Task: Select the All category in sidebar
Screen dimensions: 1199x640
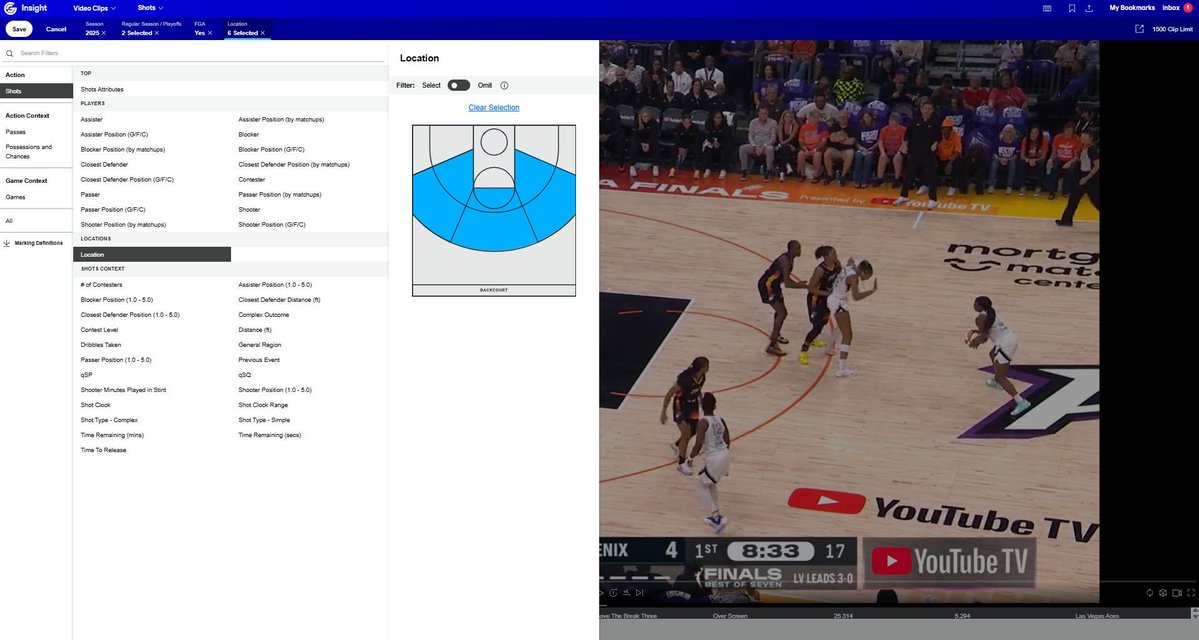Action: pos(8,220)
